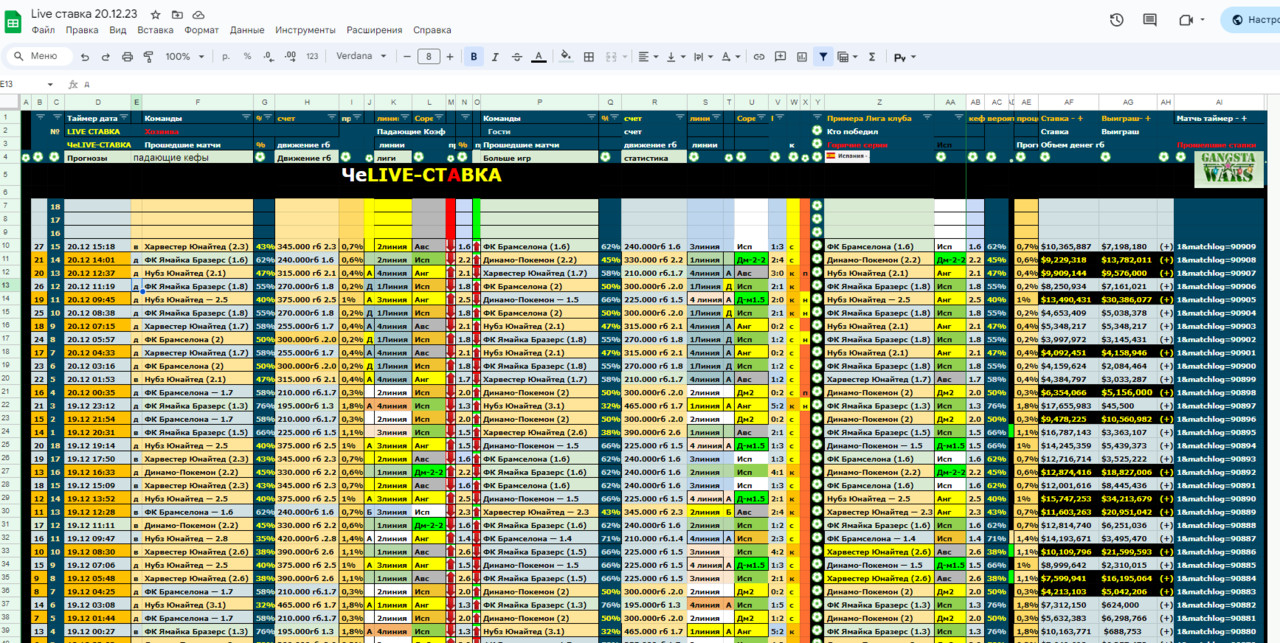Open text color picker
1280x643 pixels.
pos(539,57)
